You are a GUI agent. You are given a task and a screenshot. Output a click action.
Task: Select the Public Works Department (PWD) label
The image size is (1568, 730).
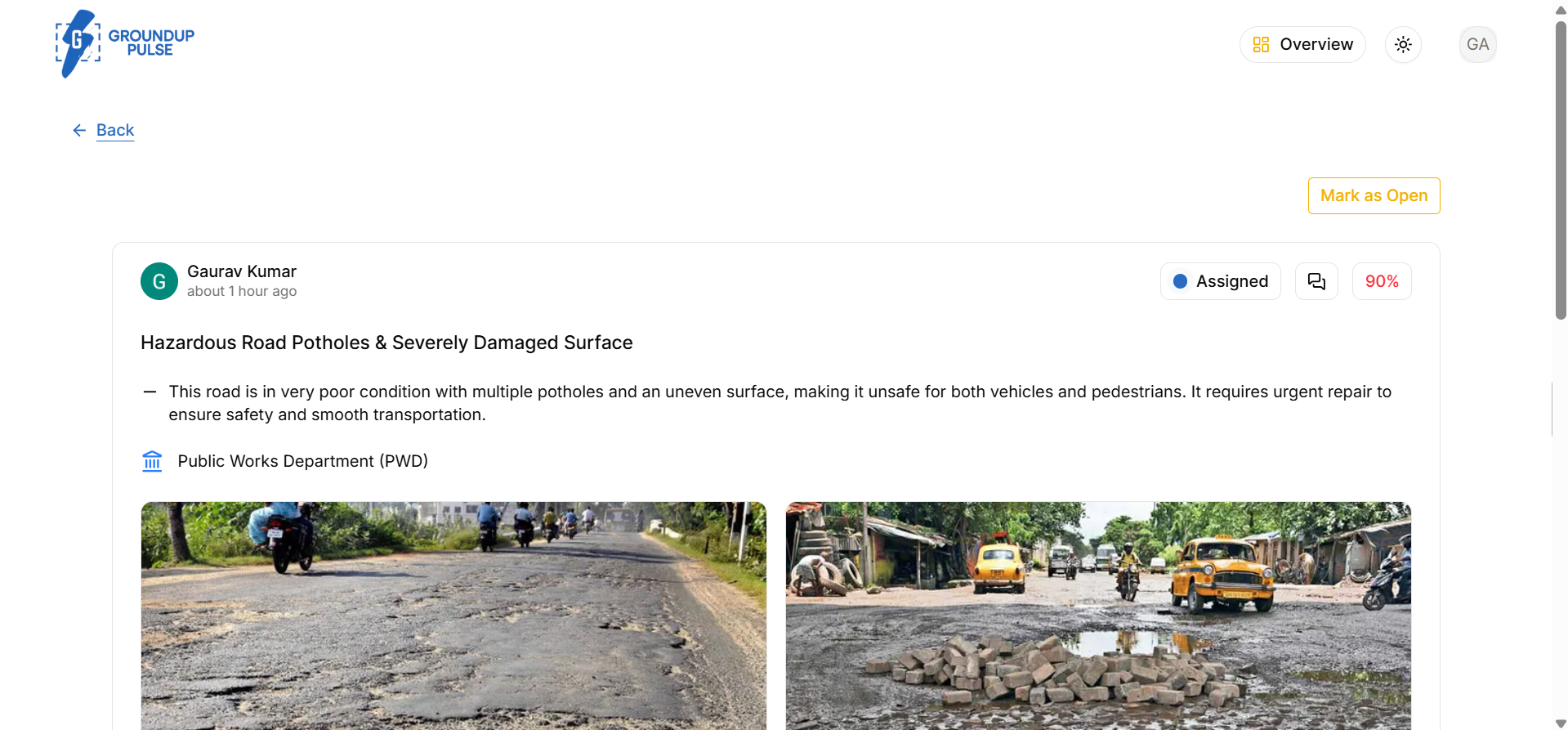point(303,461)
